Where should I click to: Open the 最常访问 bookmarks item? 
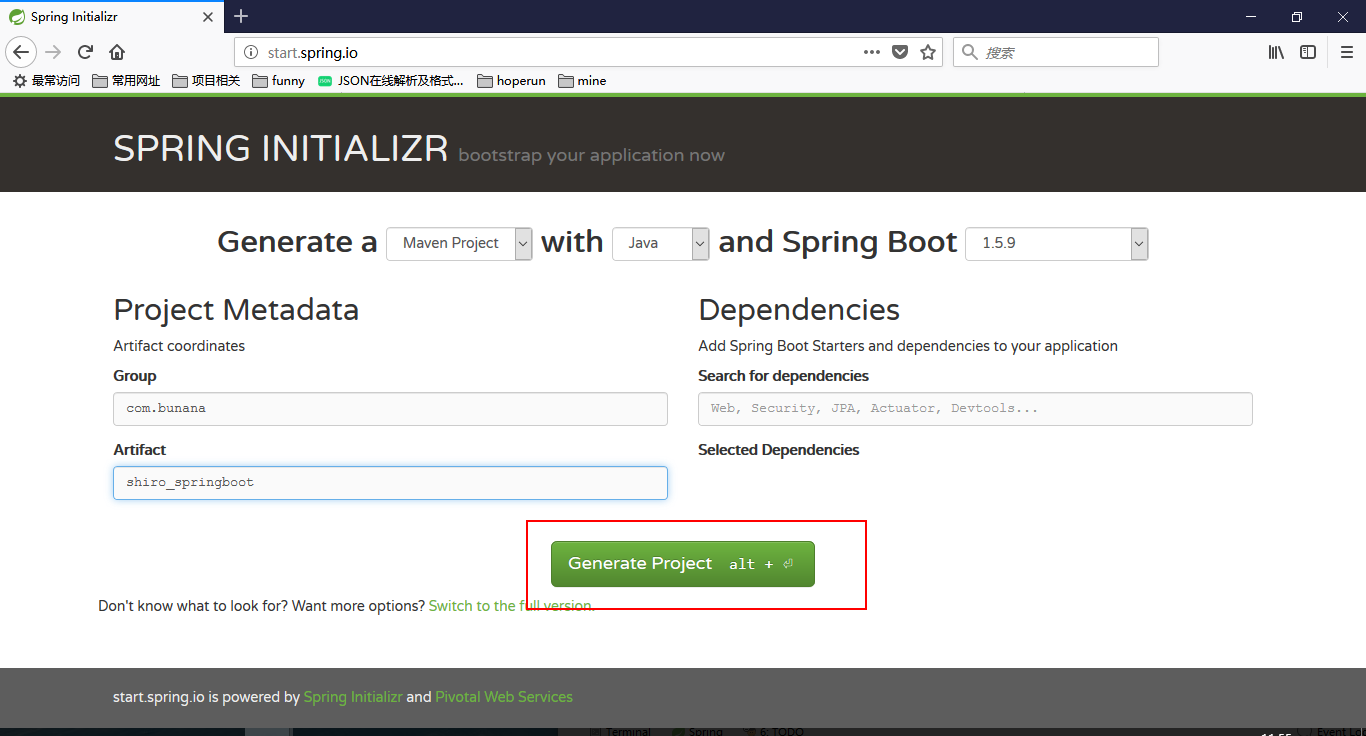pos(46,81)
